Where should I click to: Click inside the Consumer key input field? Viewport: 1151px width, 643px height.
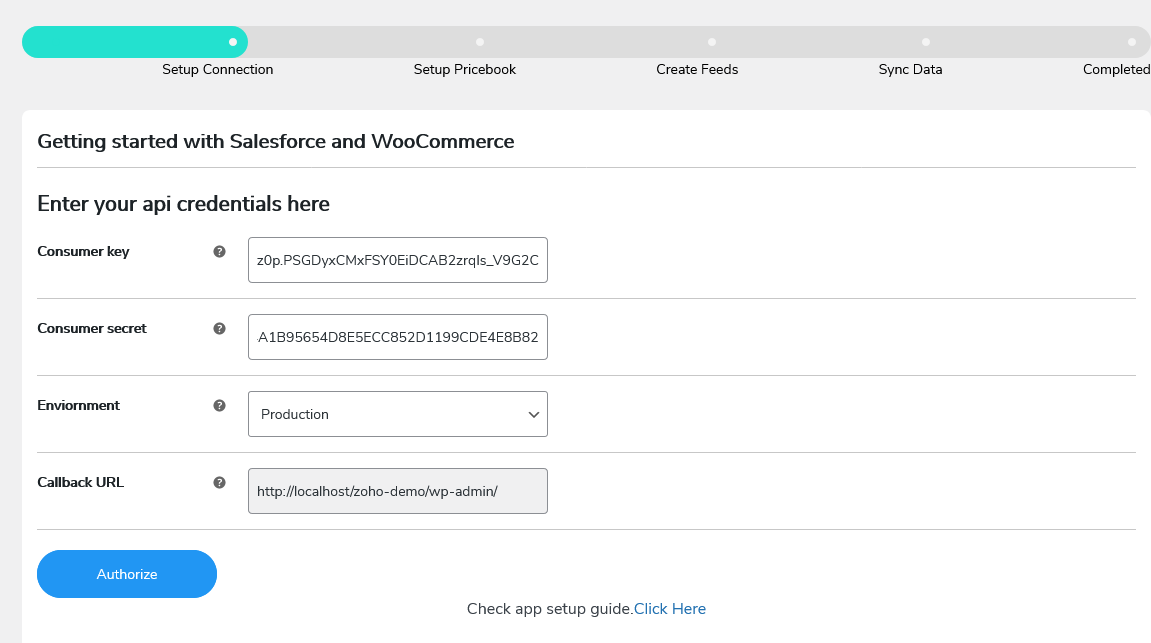click(397, 260)
